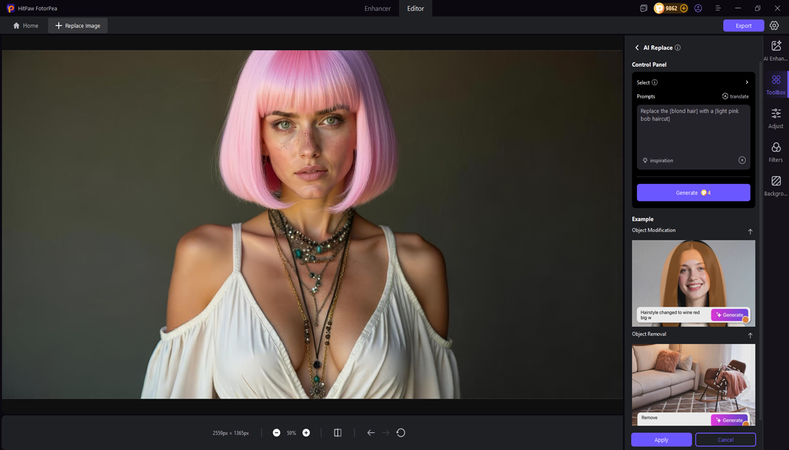Go back from AI Replace panel
The image size is (789, 450).
coord(637,47)
